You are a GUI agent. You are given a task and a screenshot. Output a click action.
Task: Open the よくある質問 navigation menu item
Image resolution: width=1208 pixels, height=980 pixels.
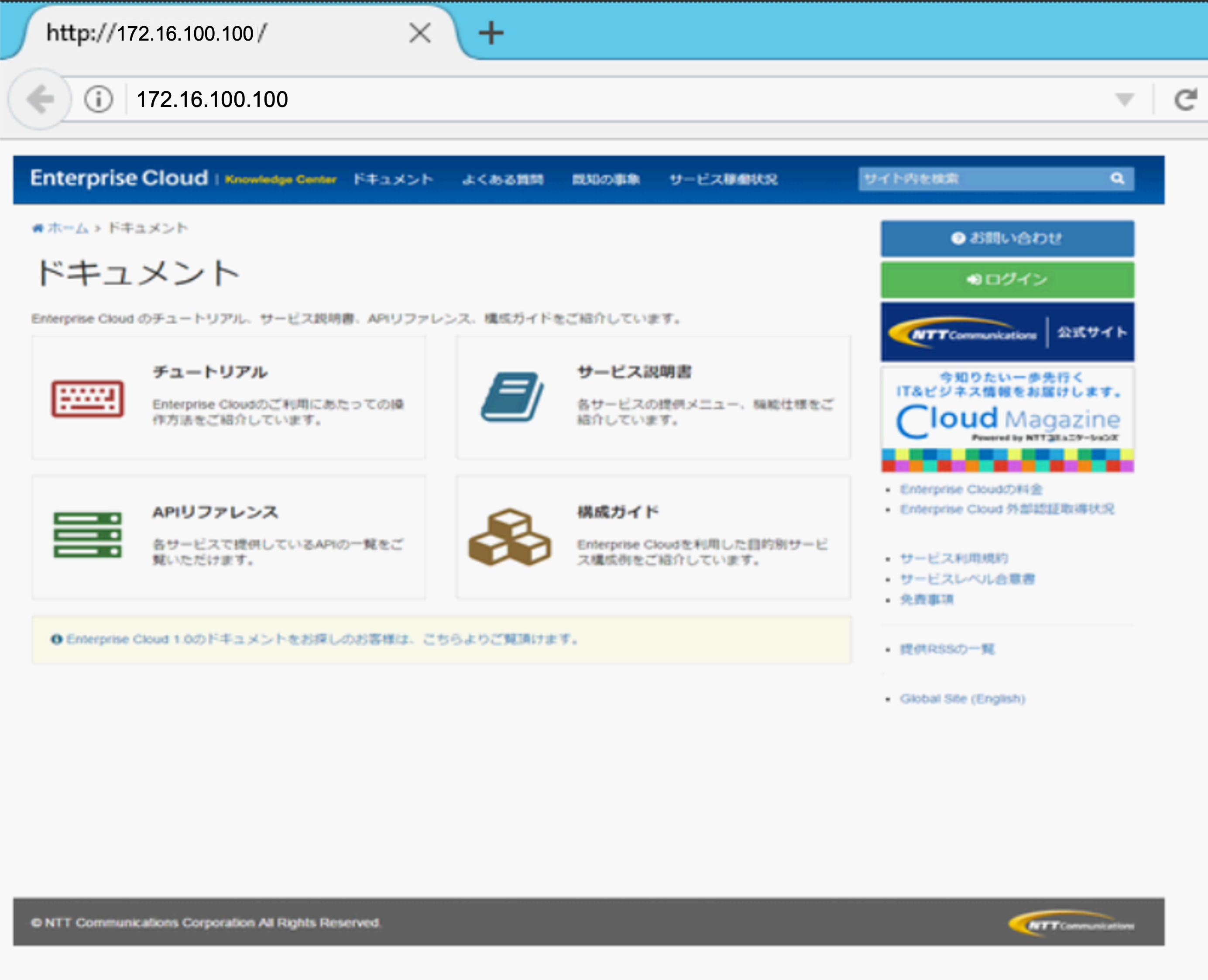[x=502, y=179]
